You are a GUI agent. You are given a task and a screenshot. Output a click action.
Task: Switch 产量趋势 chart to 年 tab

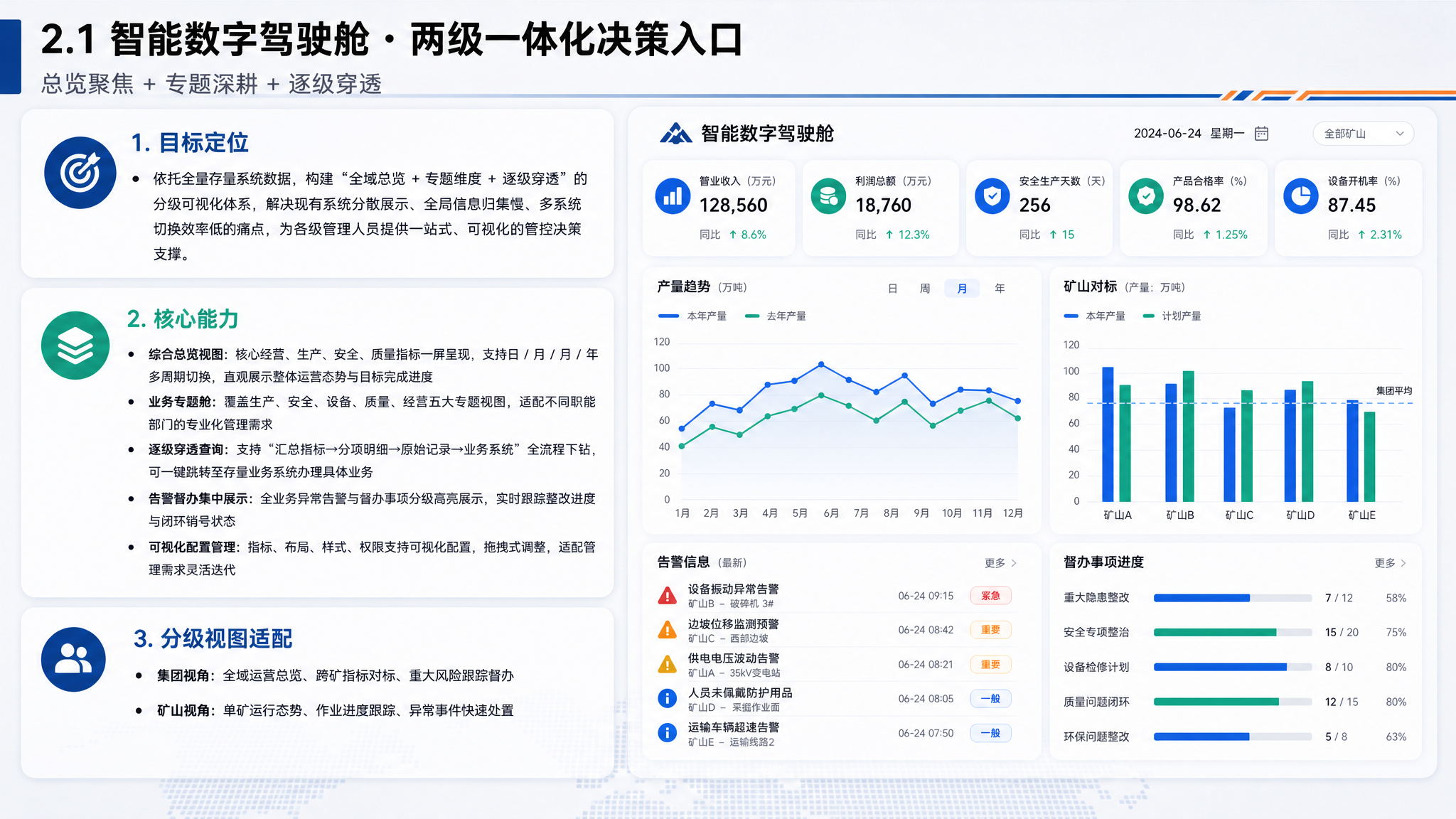coord(1000,289)
